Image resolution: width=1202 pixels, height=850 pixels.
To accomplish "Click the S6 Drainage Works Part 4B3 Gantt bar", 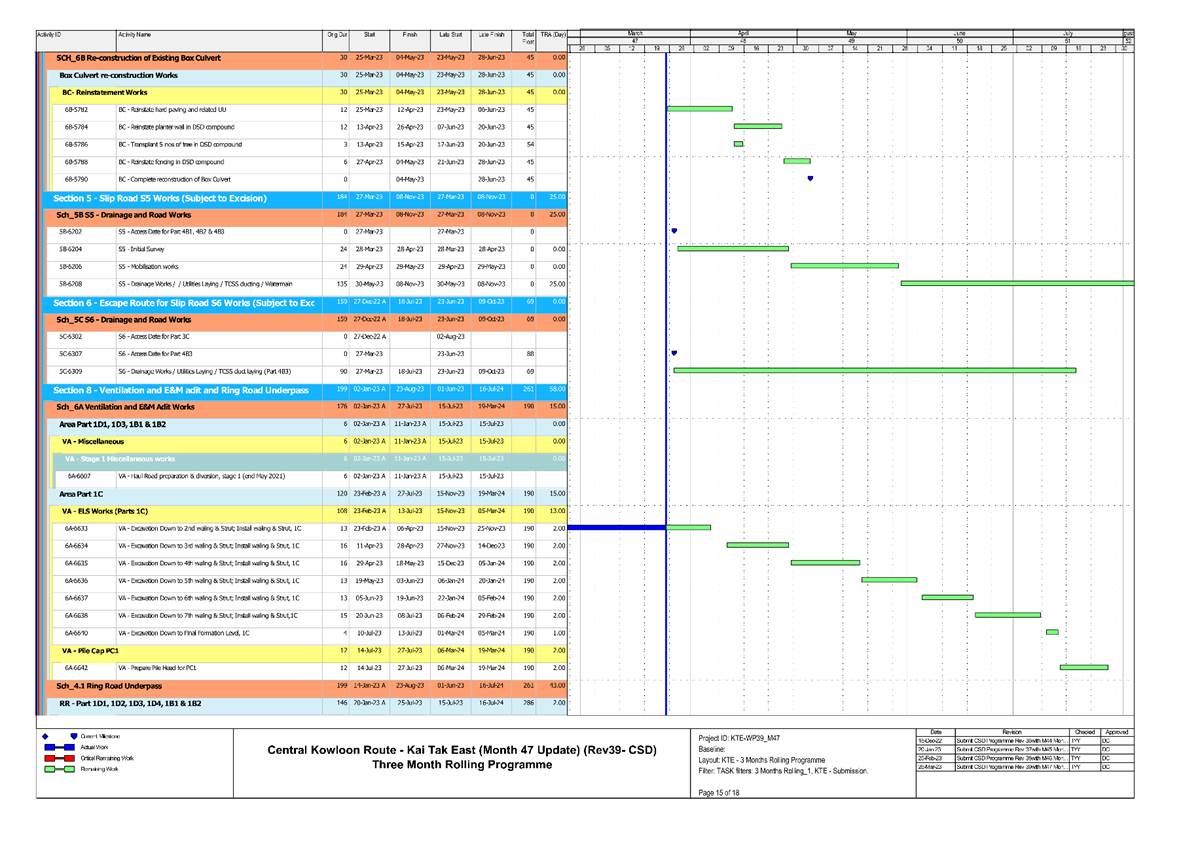I will tap(874, 370).
